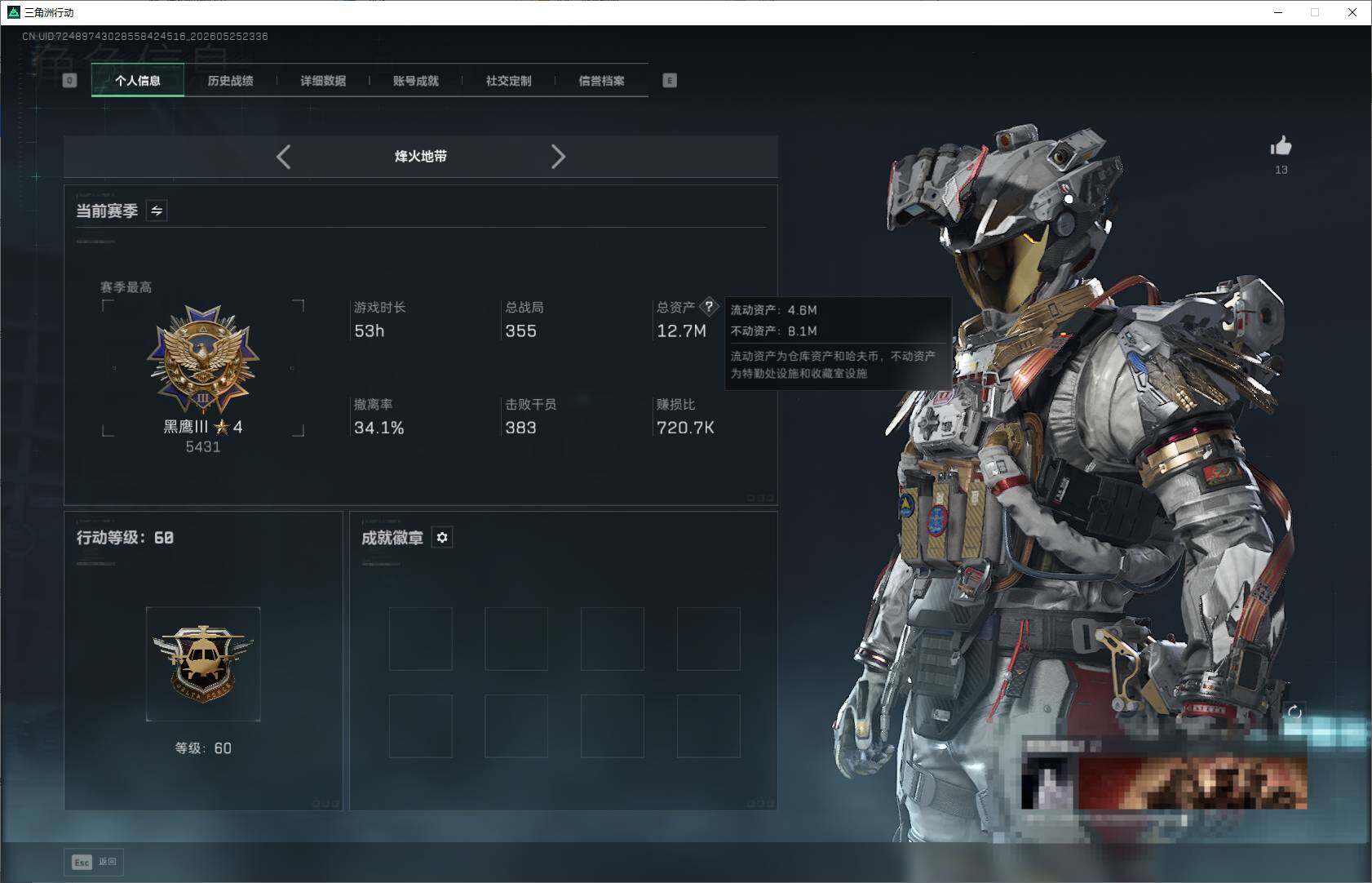Open the 历史战绩 tab
The height and width of the screenshot is (883, 1372).
pyautogui.click(x=231, y=80)
